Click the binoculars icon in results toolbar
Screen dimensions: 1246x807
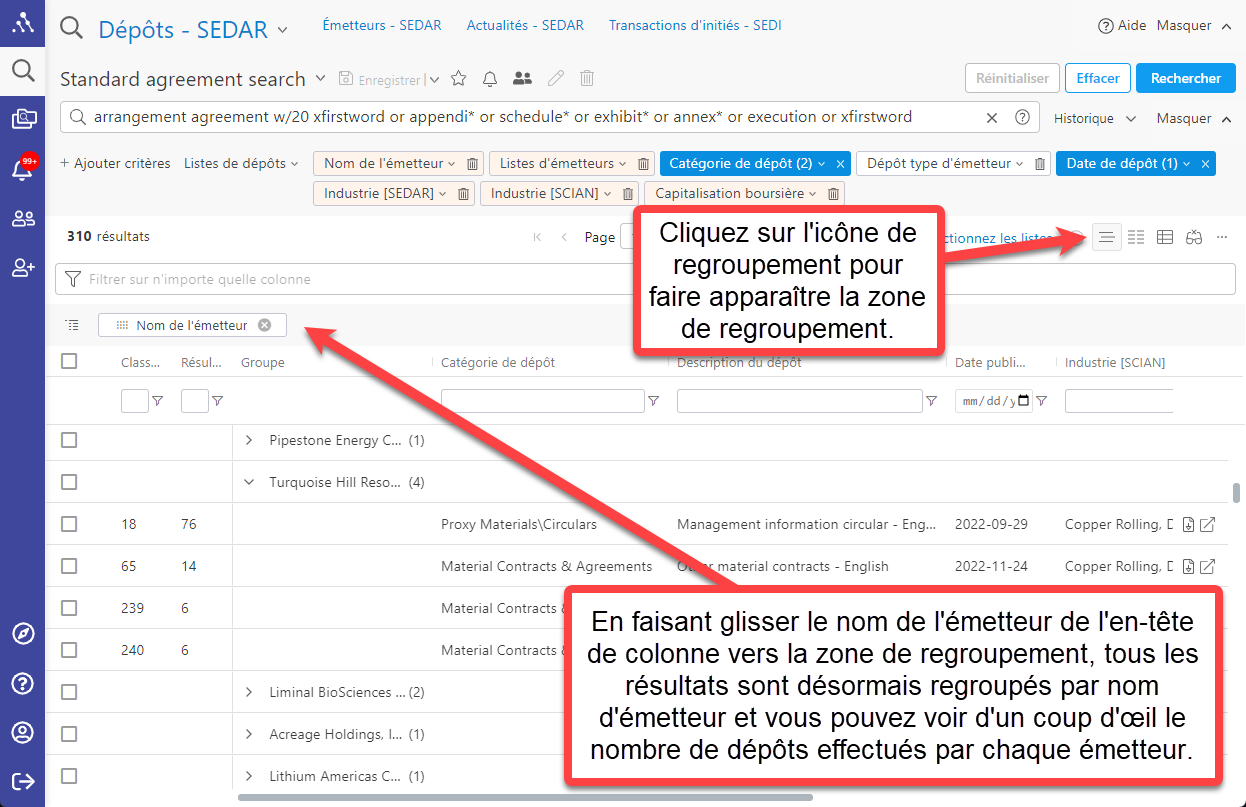(x=1194, y=237)
